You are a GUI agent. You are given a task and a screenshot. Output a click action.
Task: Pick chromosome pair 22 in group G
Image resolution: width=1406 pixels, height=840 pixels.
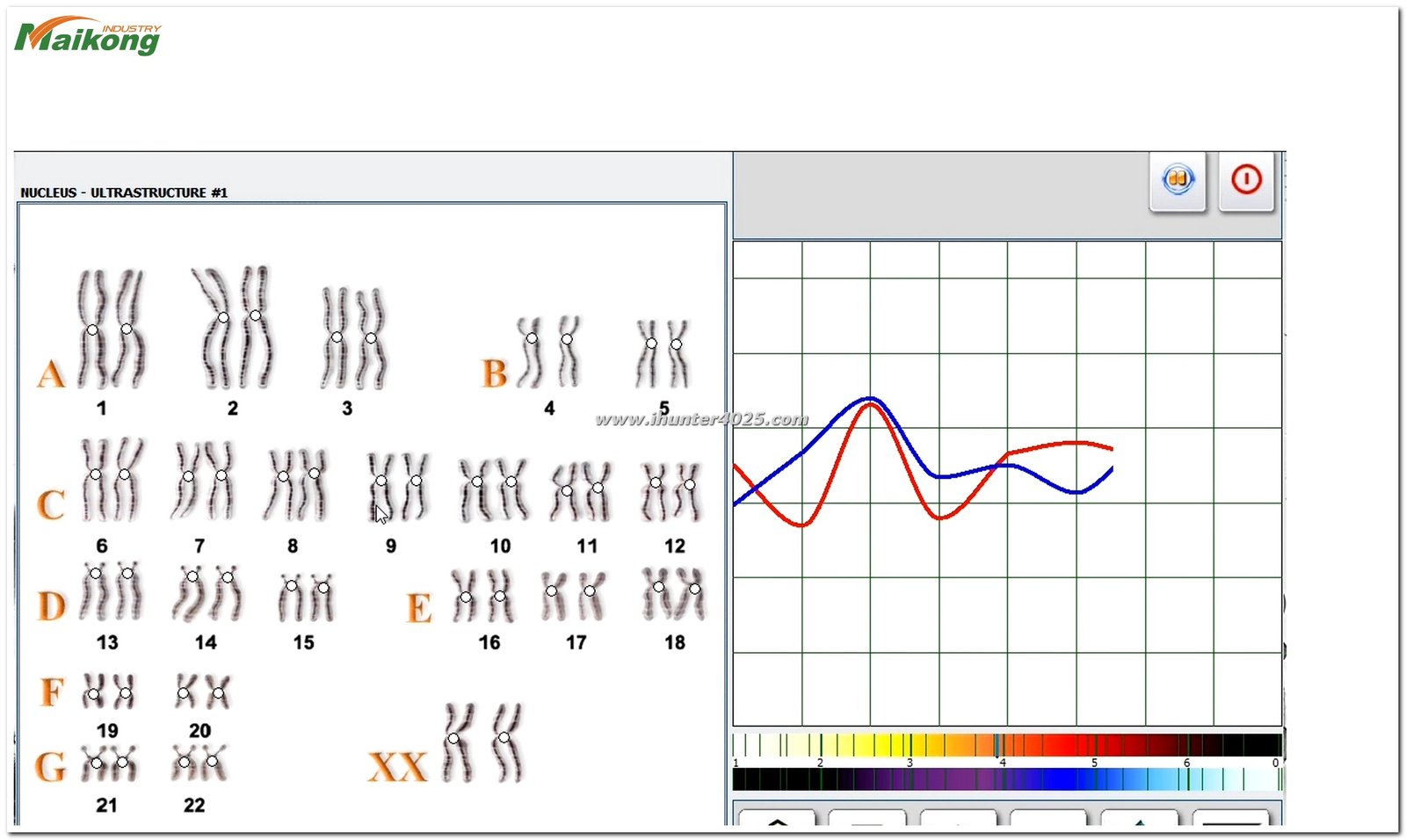pyautogui.click(x=199, y=763)
